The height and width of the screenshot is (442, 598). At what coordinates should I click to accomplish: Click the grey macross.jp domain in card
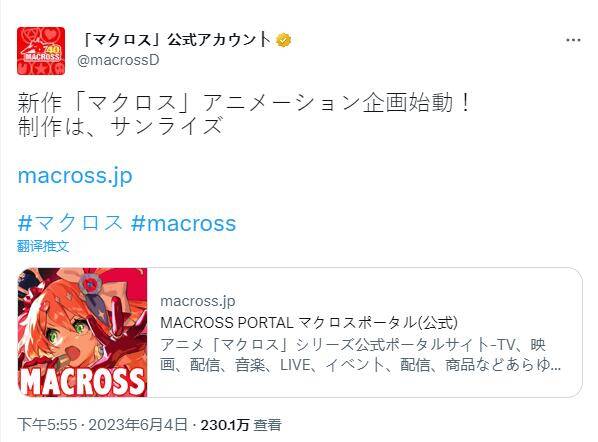tap(198, 301)
